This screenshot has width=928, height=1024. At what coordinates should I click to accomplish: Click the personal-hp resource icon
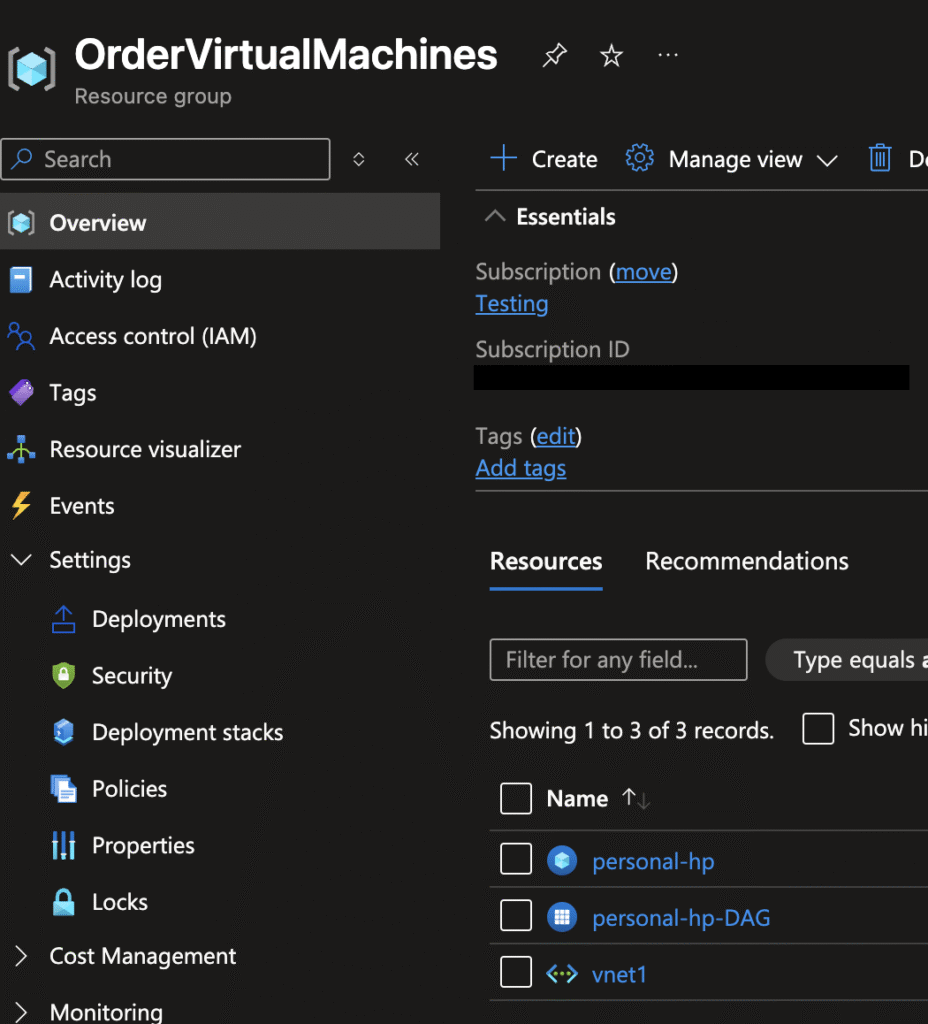pyautogui.click(x=562, y=860)
